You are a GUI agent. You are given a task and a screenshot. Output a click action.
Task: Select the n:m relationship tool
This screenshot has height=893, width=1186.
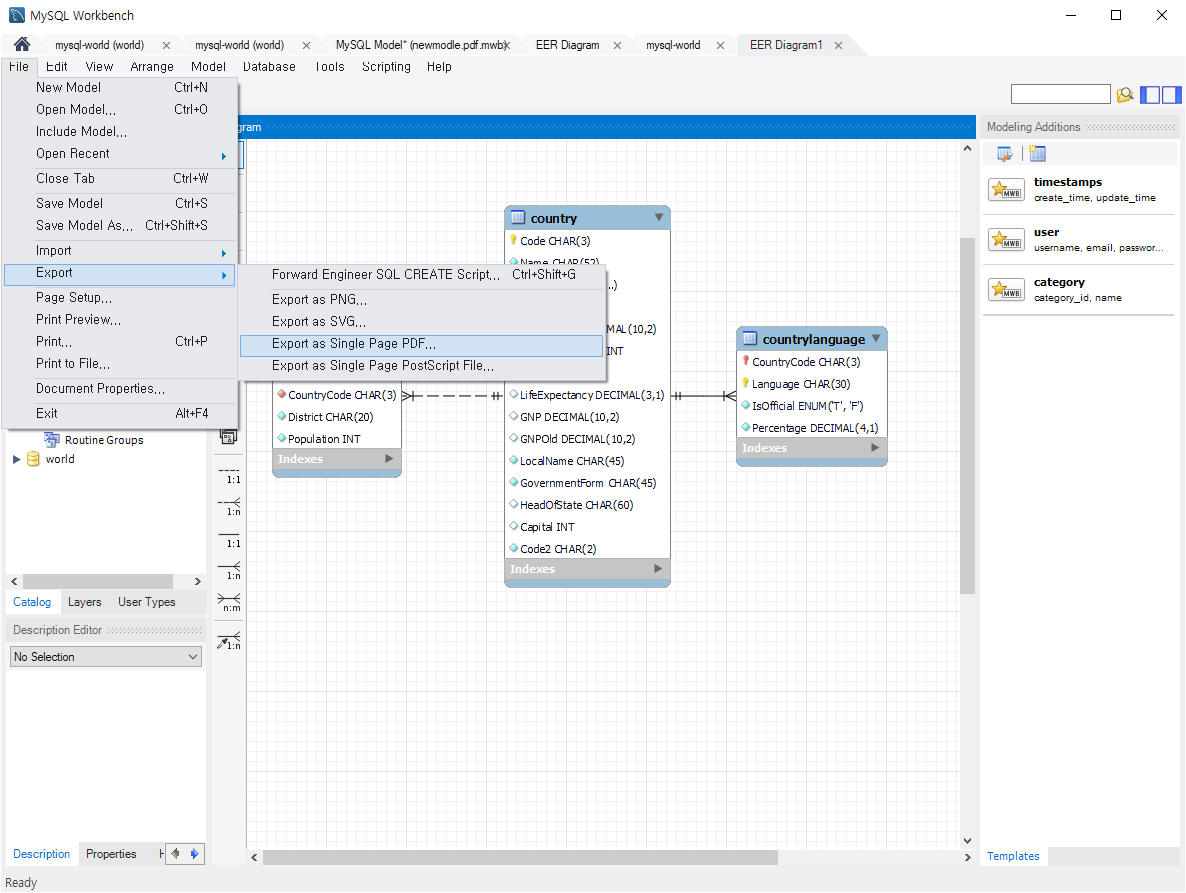pyautogui.click(x=229, y=603)
